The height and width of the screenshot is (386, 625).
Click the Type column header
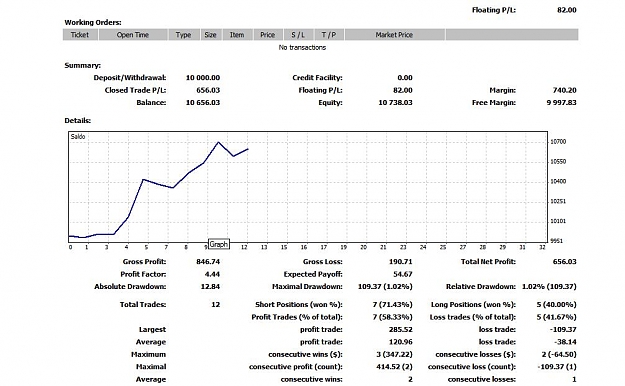[x=183, y=35]
